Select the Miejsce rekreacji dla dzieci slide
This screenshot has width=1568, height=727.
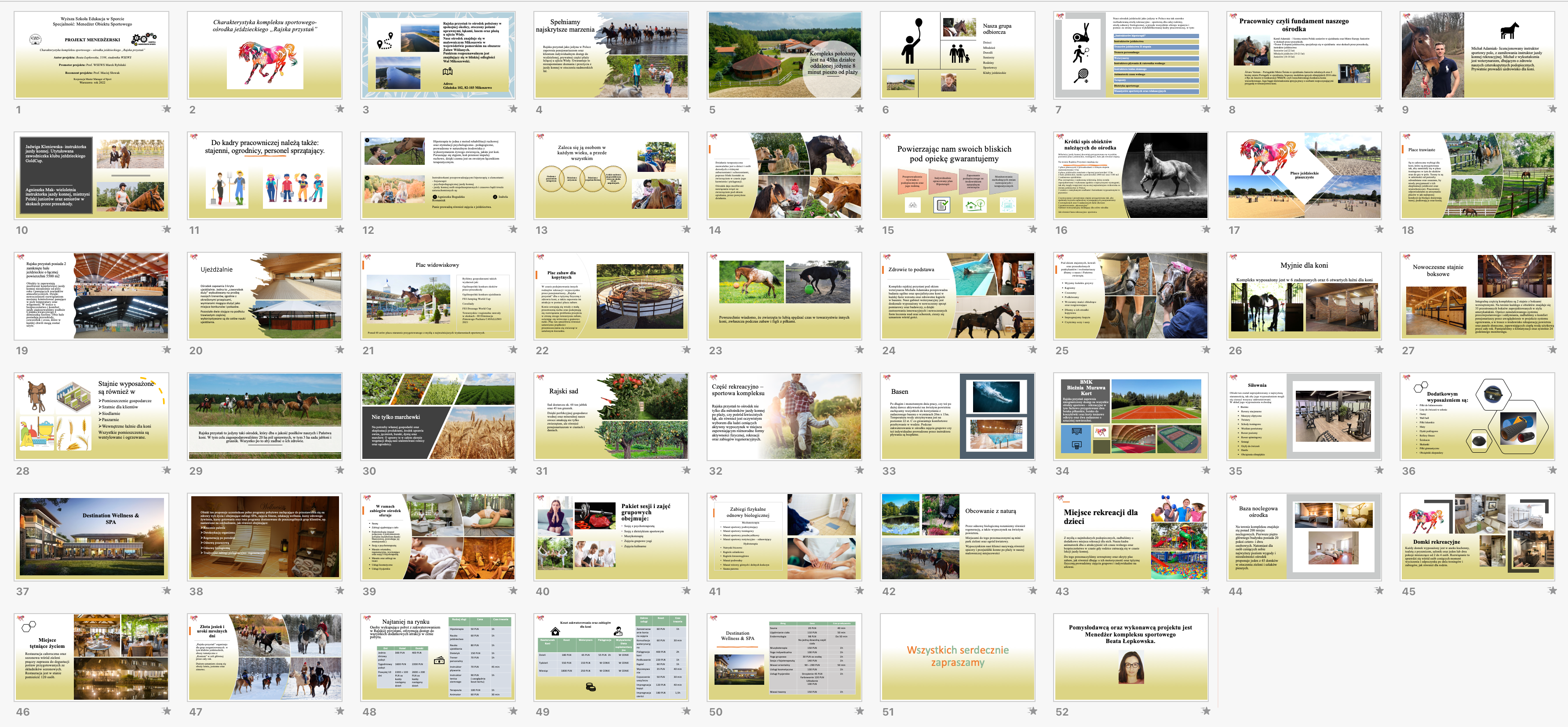coord(1131,537)
